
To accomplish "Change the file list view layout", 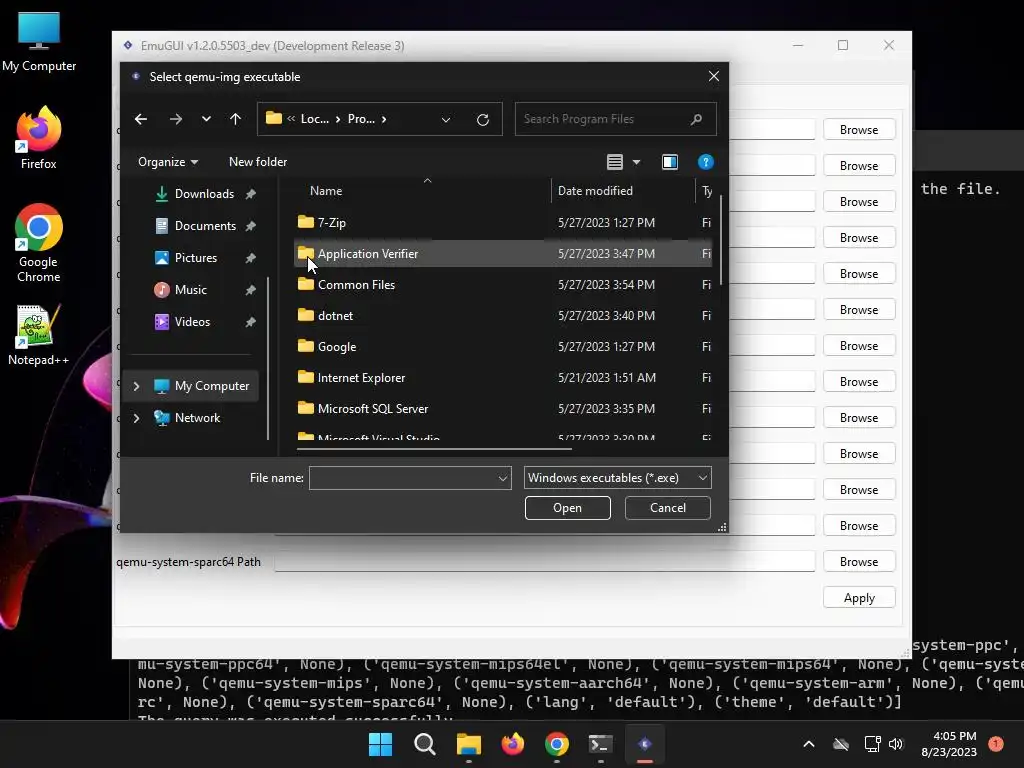I will [x=615, y=162].
